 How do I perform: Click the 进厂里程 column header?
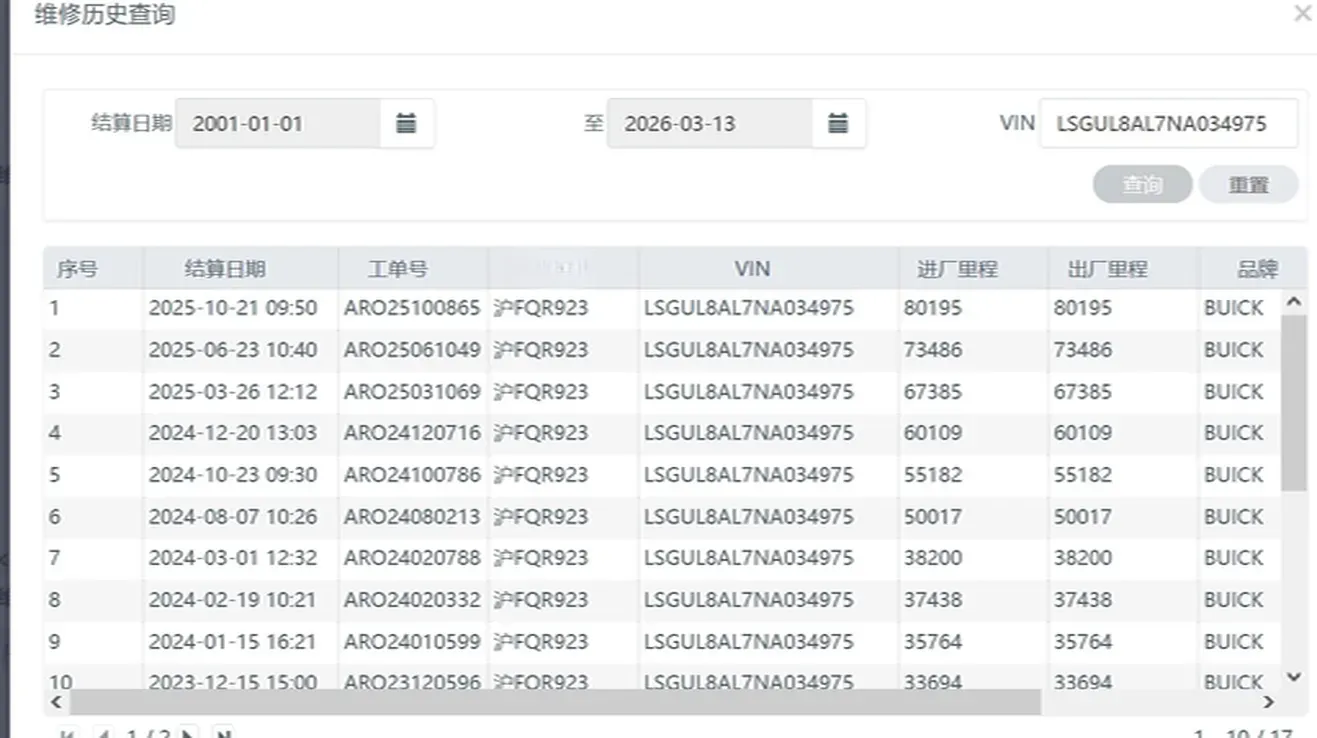point(957,269)
